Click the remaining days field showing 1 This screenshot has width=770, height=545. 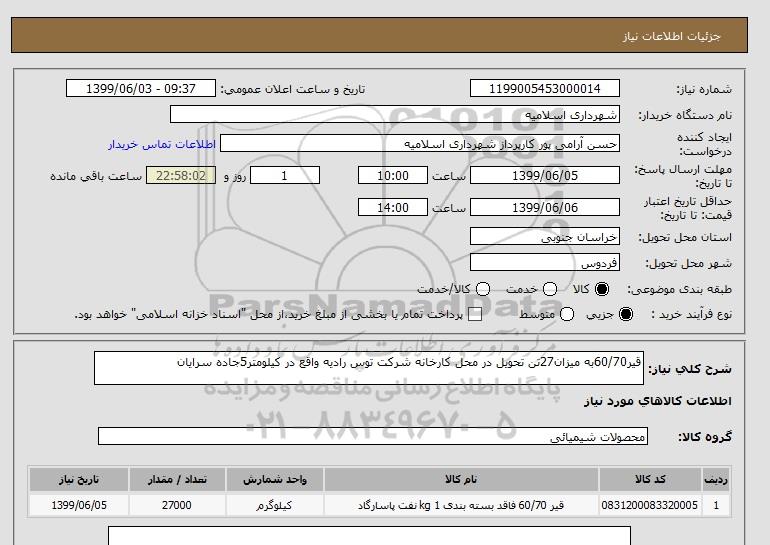(285, 176)
